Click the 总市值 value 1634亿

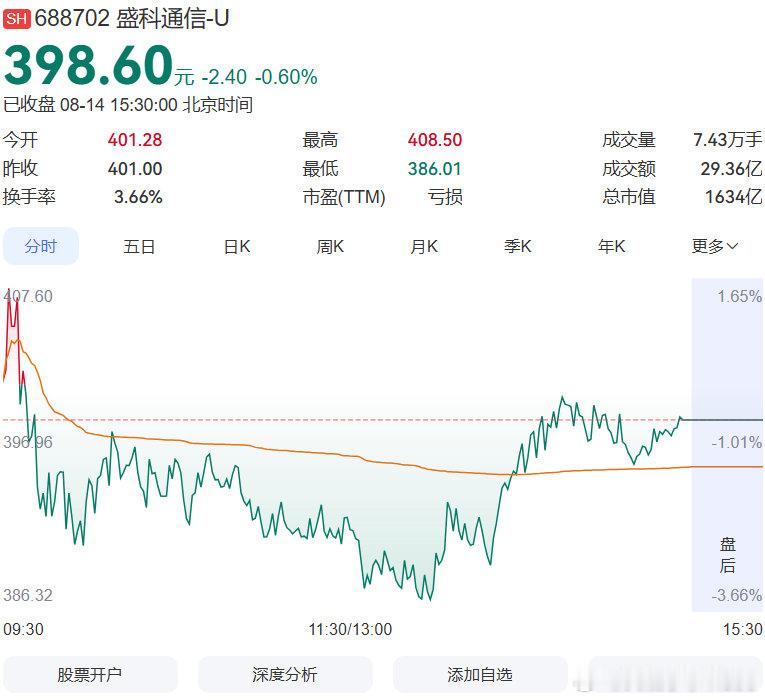click(733, 197)
